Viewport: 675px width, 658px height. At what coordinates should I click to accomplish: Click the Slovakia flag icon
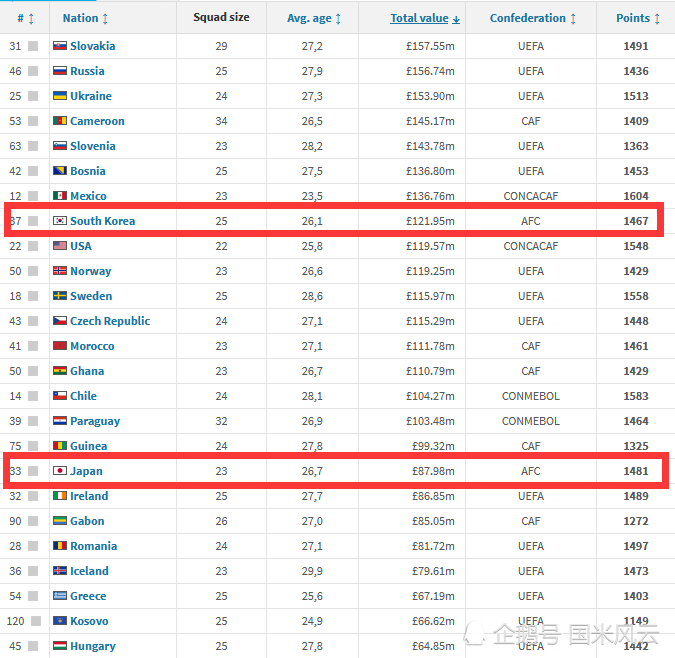point(60,46)
